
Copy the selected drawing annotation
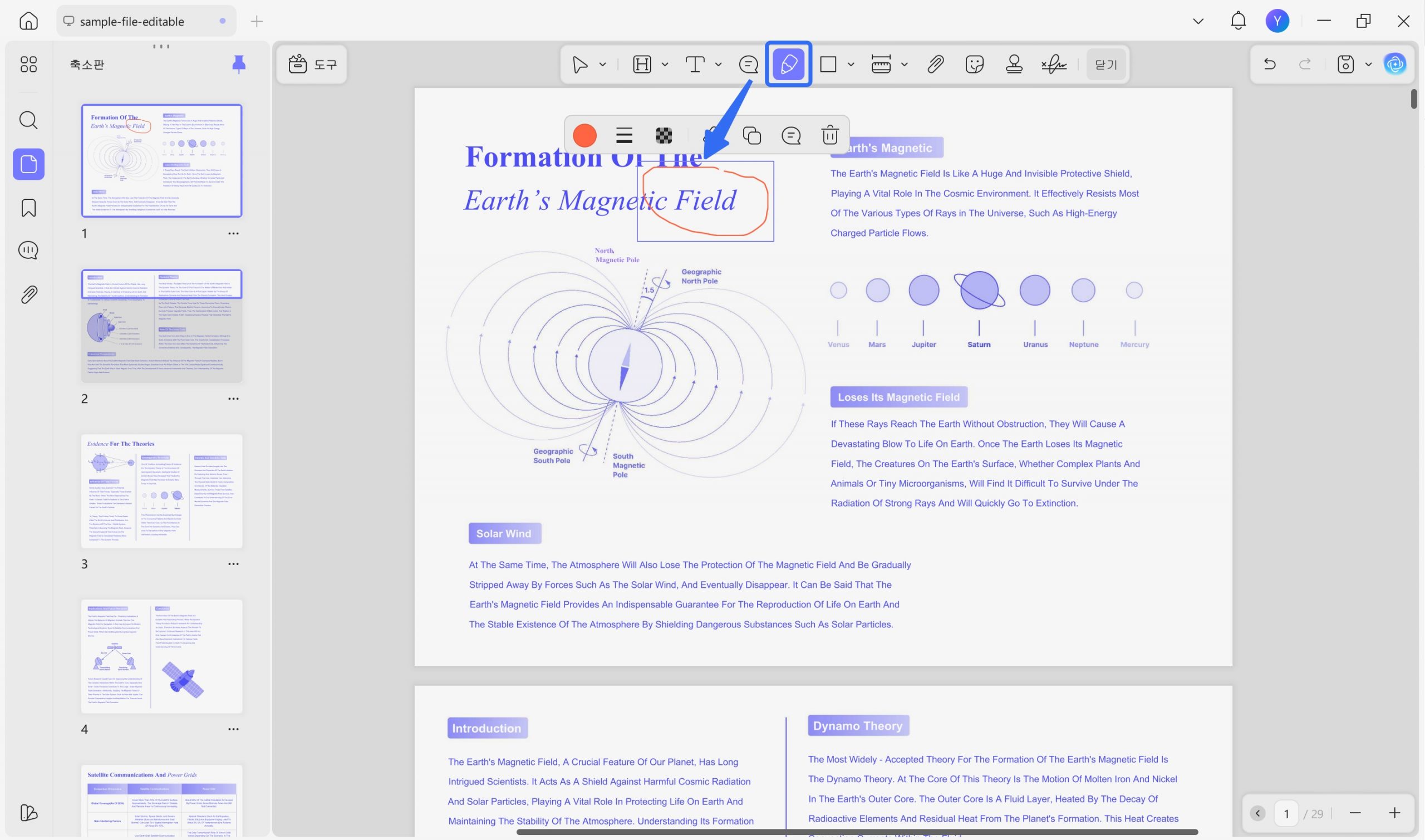click(751, 135)
